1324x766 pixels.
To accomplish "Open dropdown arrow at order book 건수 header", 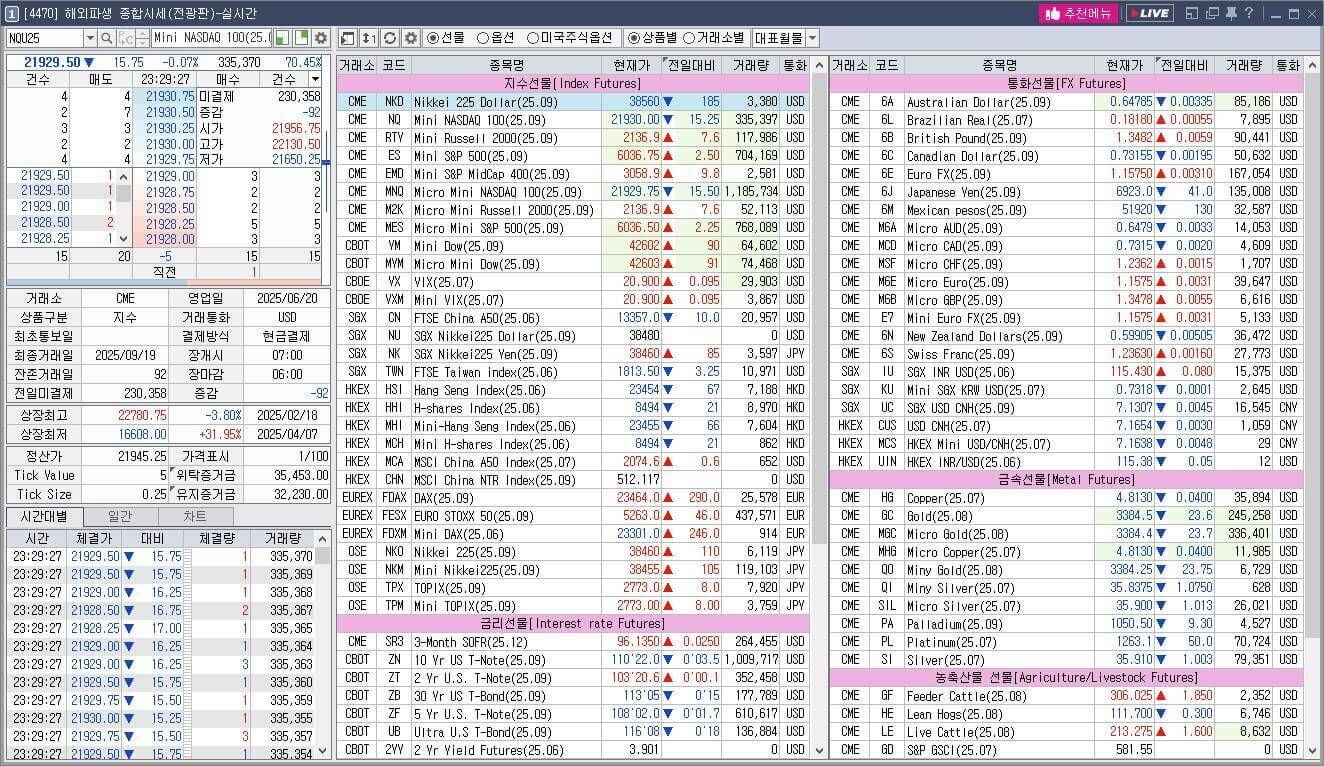I will point(316,79).
